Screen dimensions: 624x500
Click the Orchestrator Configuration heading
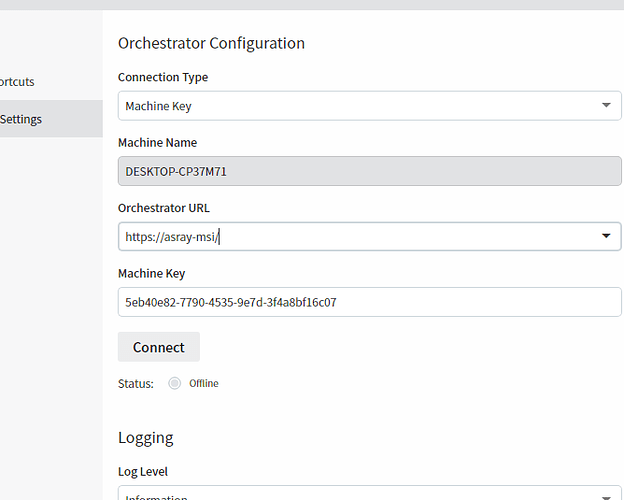click(x=211, y=43)
